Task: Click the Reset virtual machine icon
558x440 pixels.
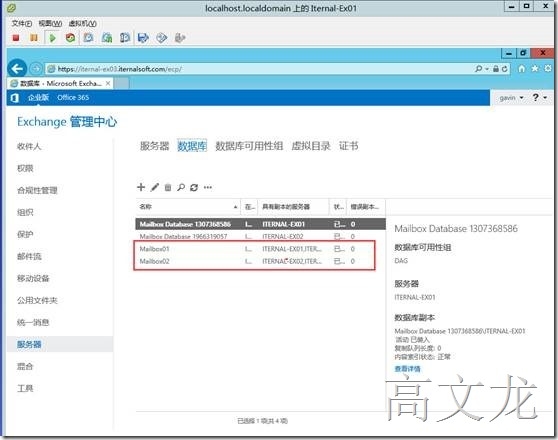Action: click(70, 37)
